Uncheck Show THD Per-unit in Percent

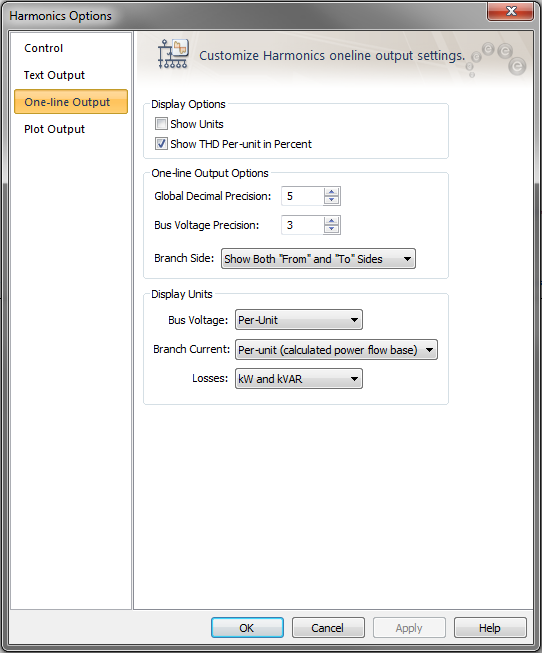point(161,144)
